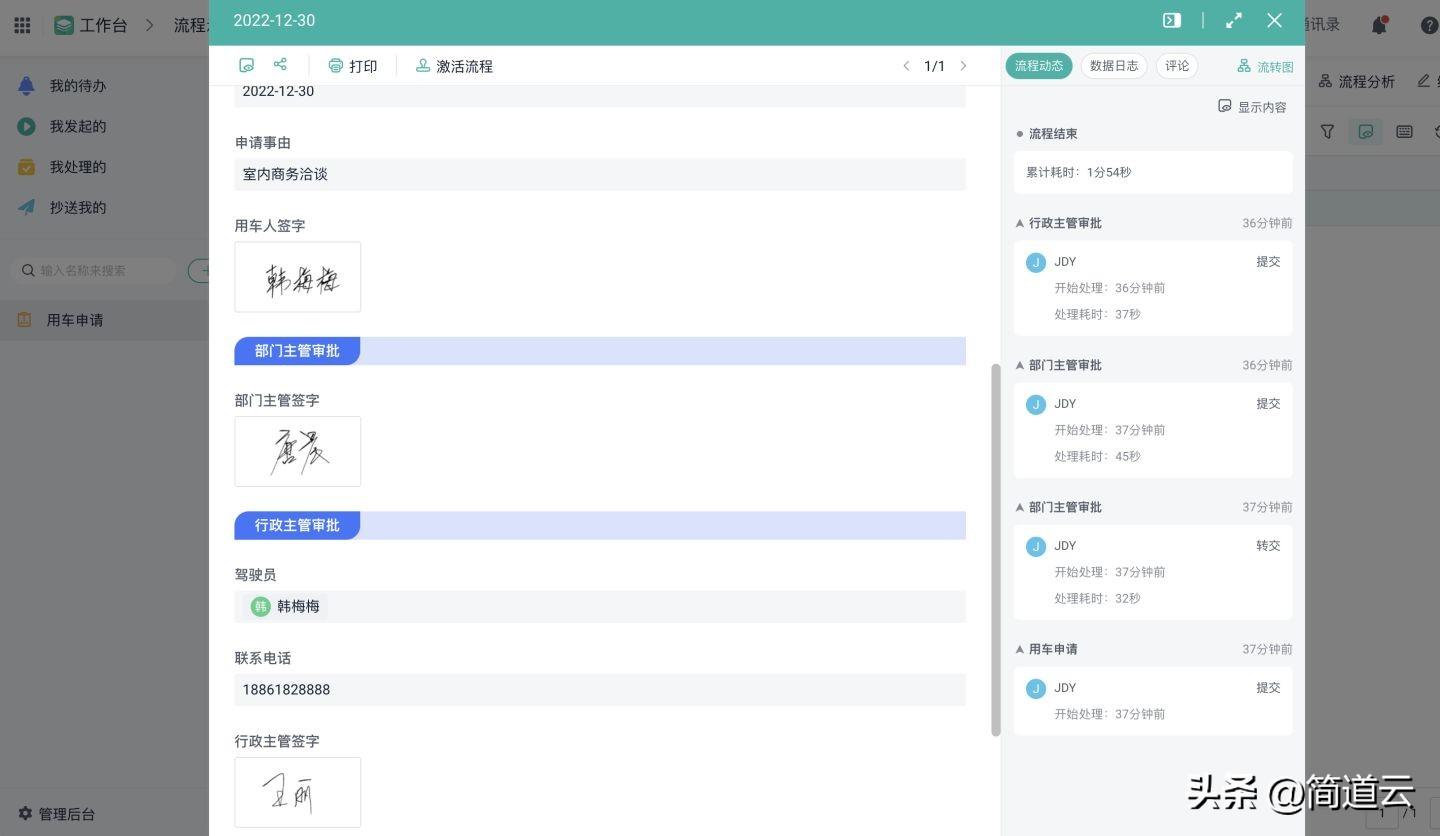1440x836 pixels.
Task: Open the app grid launcher icon
Action: click(x=22, y=25)
